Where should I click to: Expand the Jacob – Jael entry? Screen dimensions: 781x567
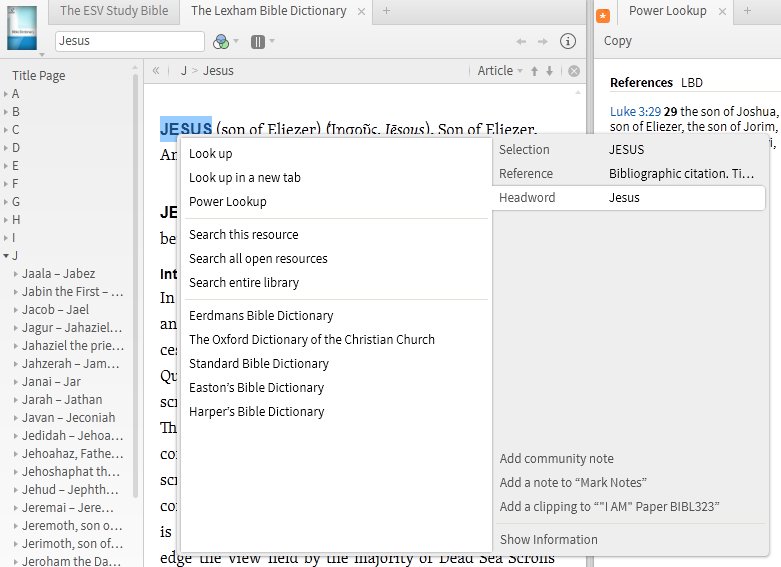pos(16,310)
